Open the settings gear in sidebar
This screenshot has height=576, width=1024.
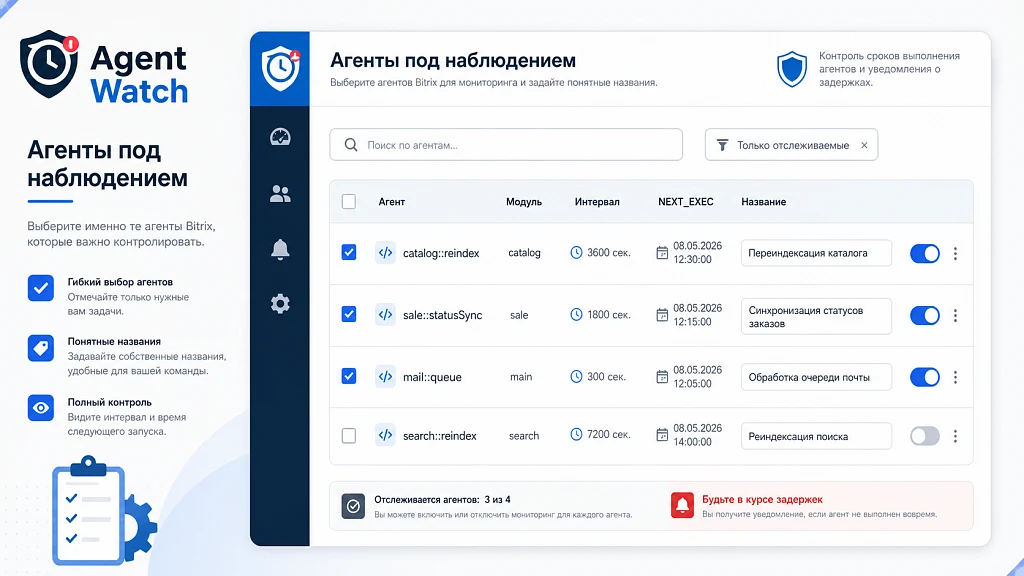click(280, 304)
